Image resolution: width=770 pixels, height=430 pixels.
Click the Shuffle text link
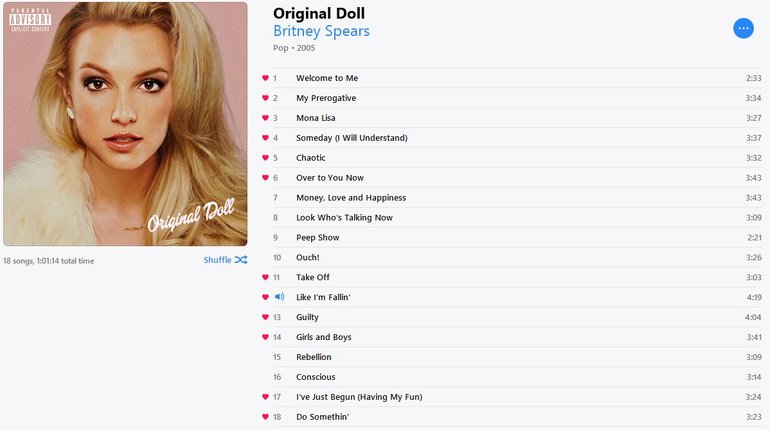pyautogui.click(x=217, y=260)
